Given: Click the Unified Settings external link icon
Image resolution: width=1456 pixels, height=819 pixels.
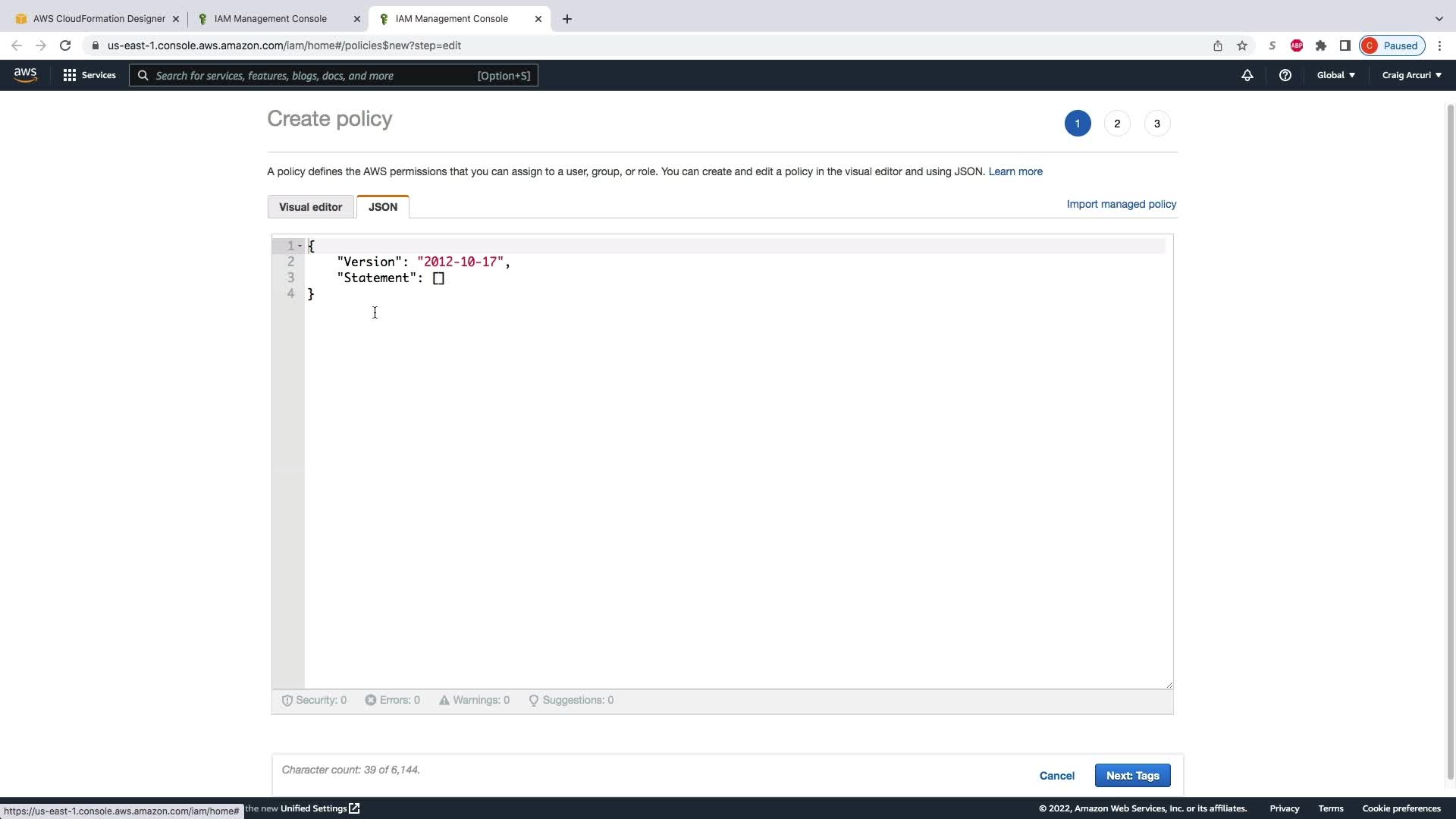Looking at the screenshot, I should [x=354, y=808].
